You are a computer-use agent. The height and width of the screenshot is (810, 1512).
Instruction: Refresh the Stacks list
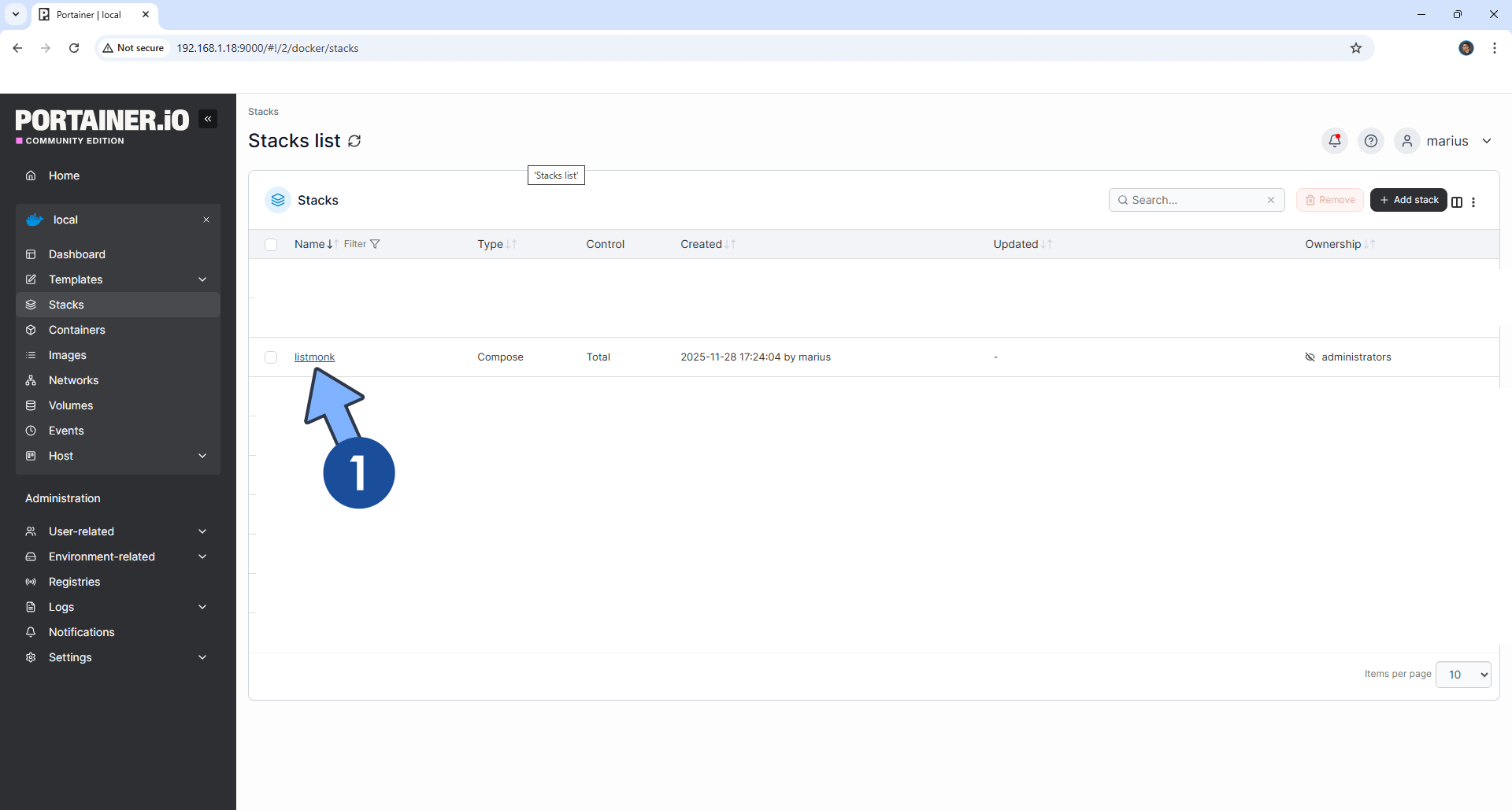354,140
